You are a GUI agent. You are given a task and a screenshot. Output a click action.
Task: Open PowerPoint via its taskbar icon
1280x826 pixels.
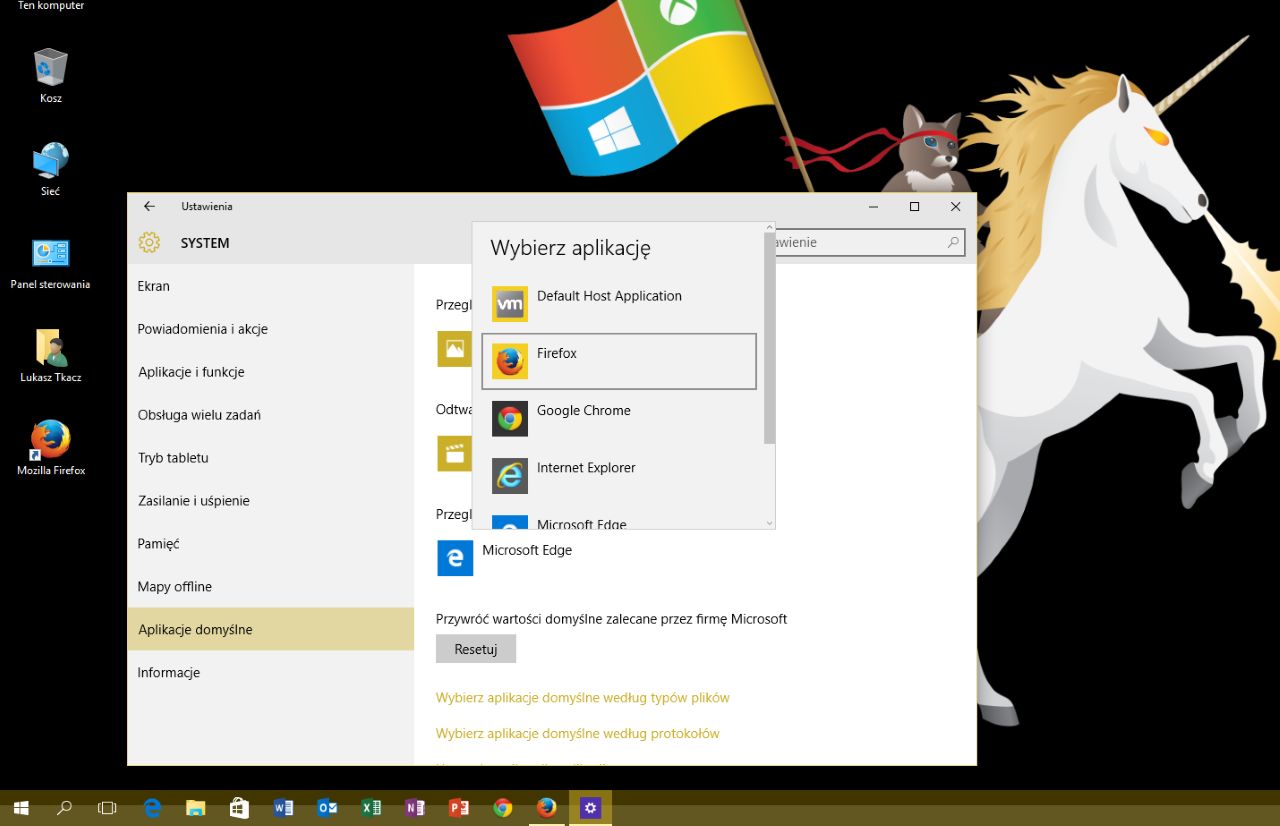(459, 807)
